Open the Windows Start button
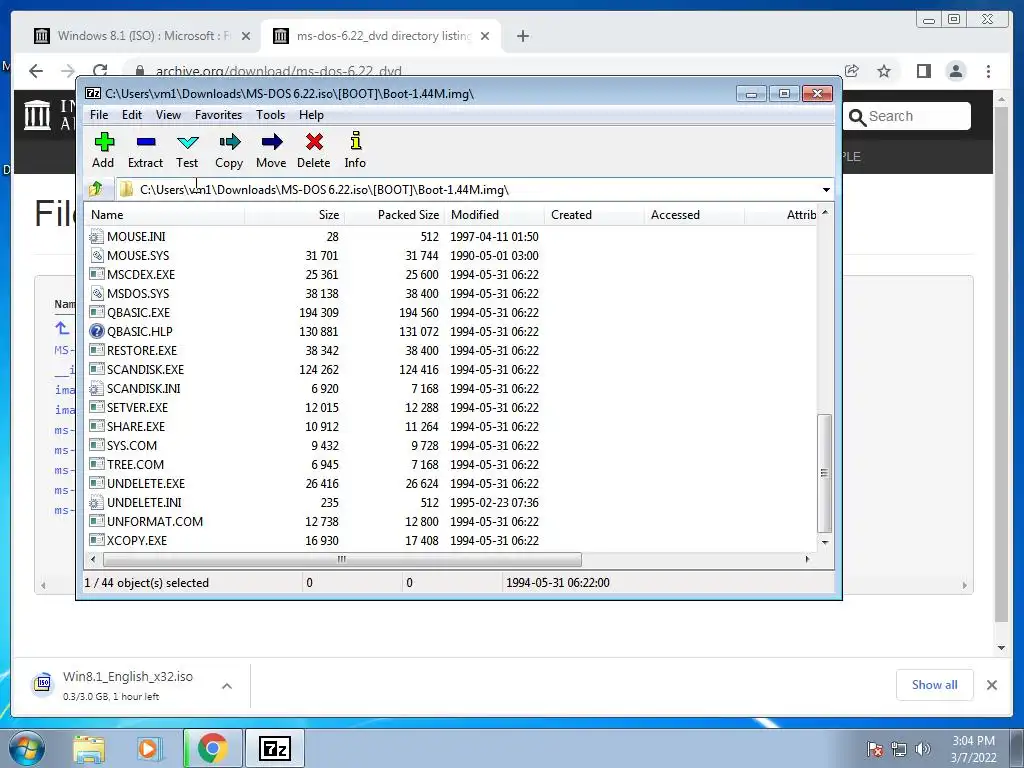Image resolution: width=1024 pixels, height=768 pixels. pyautogui.click(x=26, y=748)
